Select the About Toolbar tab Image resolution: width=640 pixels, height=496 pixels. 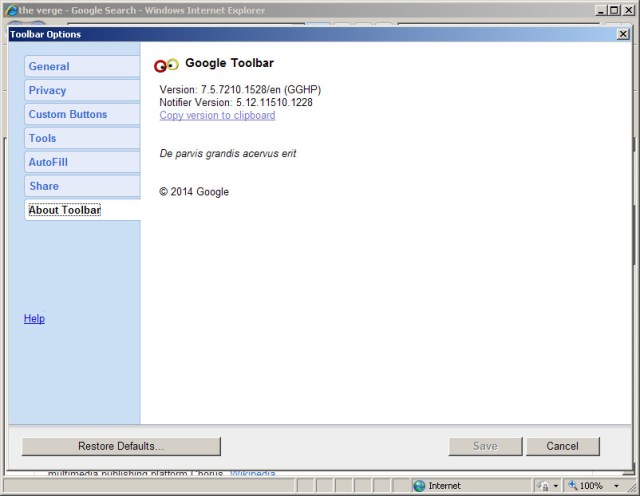(82, 210)
